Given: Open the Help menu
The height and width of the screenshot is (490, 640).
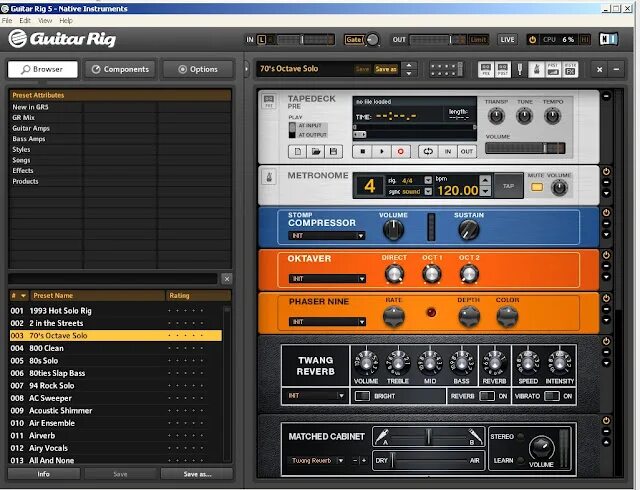Looking at the screenshot, I should tap(66, 20).
